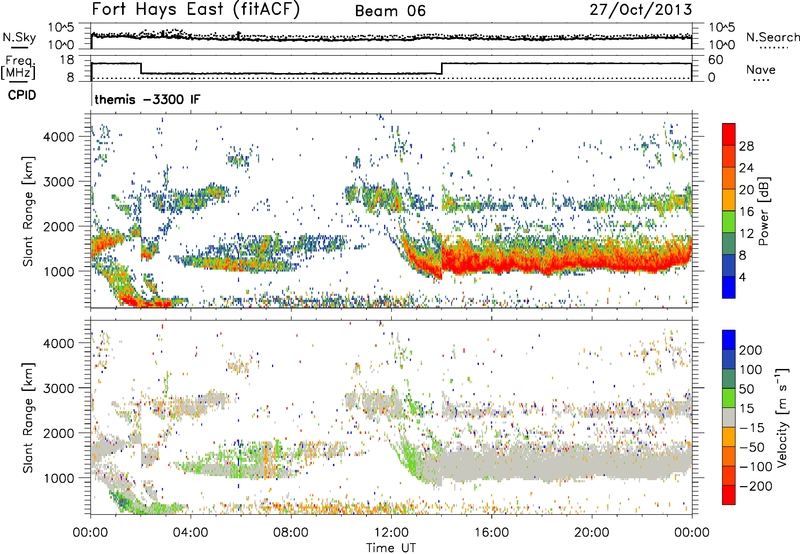This screenshot has height=554, width=800.
Task: Click the '10^5' label on the right noise axis
Action: point(721,27)
